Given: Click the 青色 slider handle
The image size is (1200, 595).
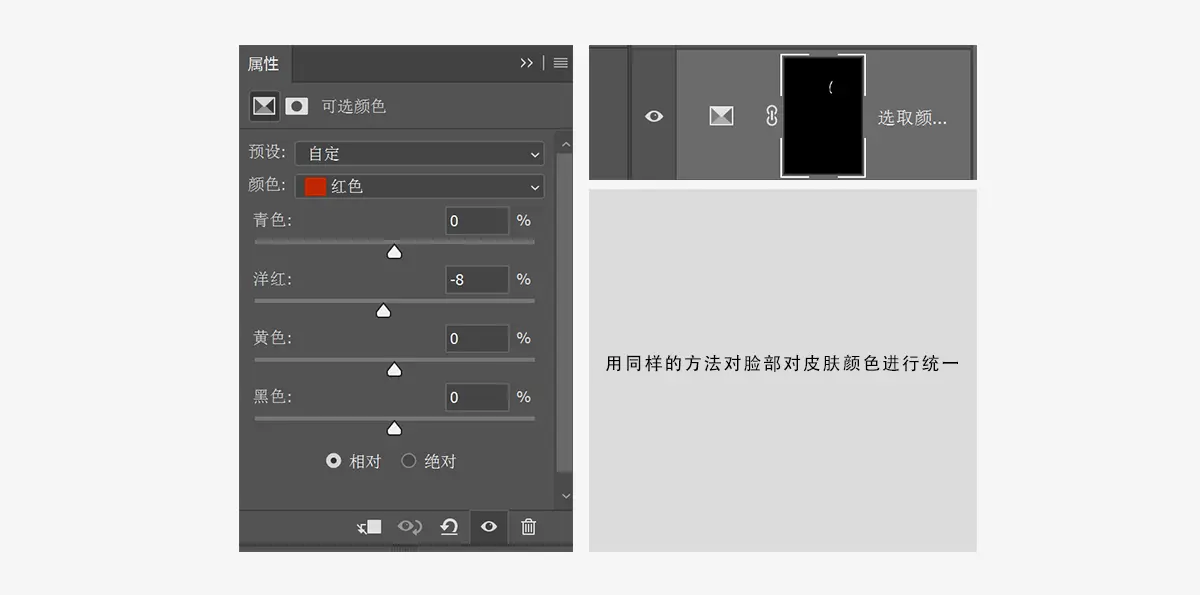Looking at the screenshot, I should tap(394, 252).
